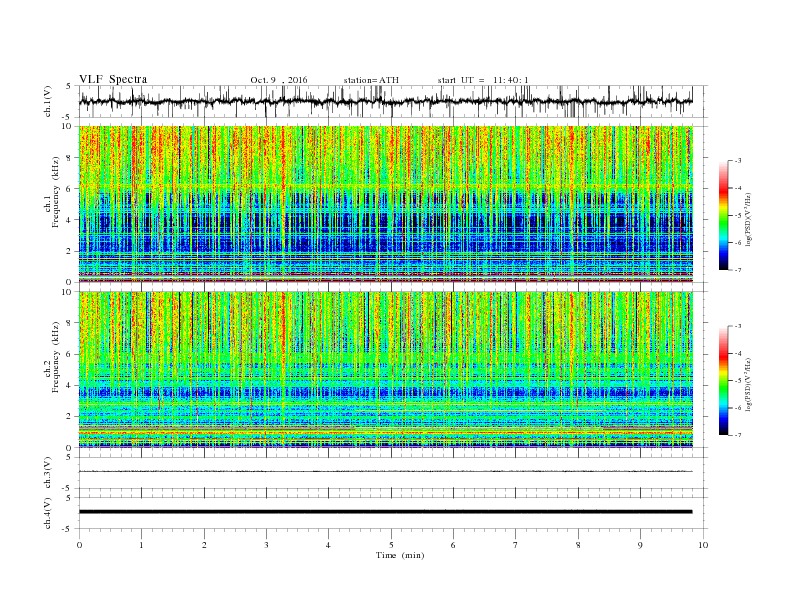Click time axis tick label "3"
Image resolution: width=792 pixels, height=612 pixels.
click(x=266, y=545)
